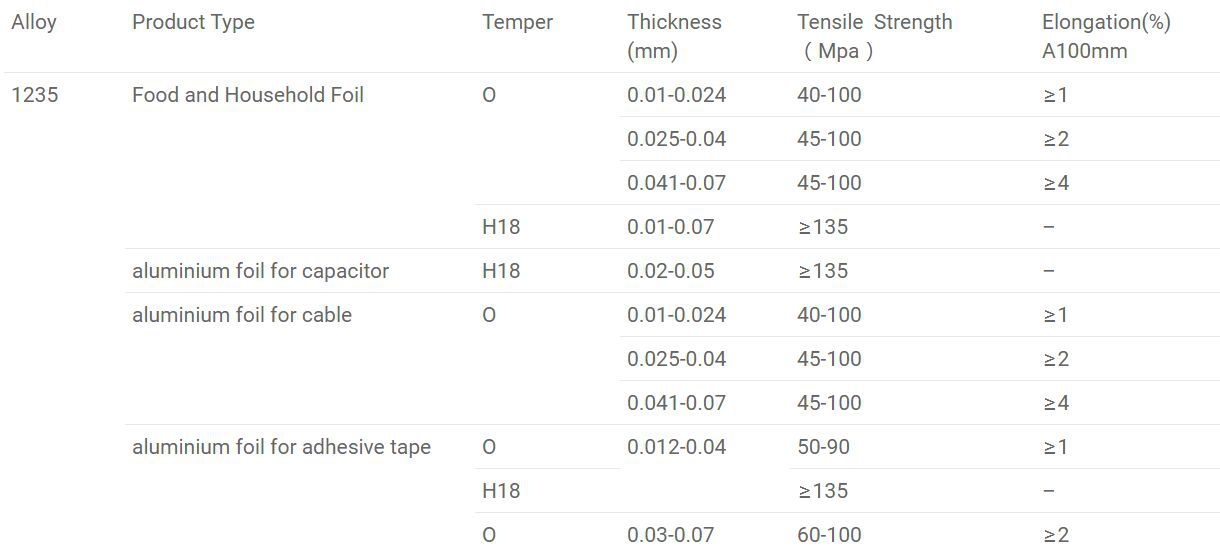Select the Thickness (mm) column header
1220x559 pixels.
674,36
